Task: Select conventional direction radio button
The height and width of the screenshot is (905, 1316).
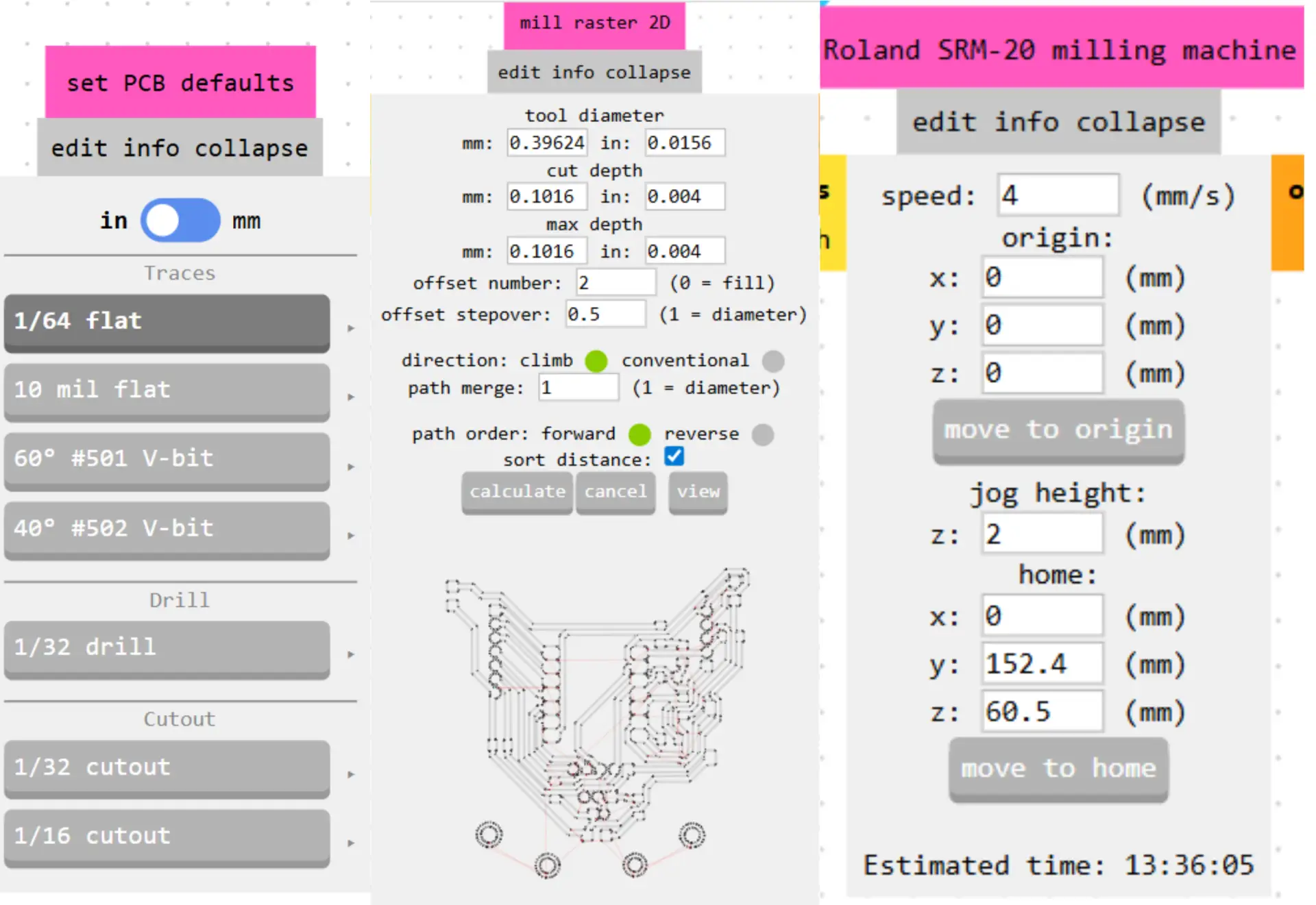Action: 773,361
